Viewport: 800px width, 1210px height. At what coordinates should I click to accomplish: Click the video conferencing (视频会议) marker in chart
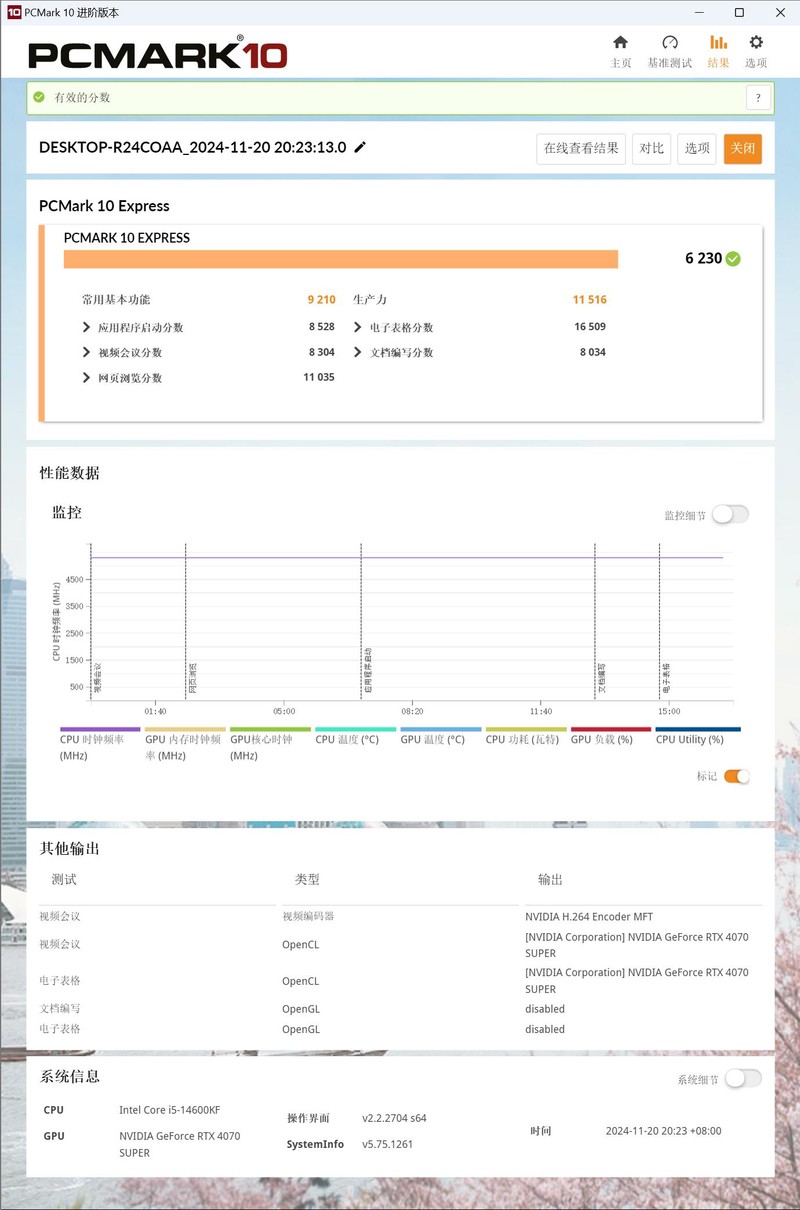tap(97, 678)
